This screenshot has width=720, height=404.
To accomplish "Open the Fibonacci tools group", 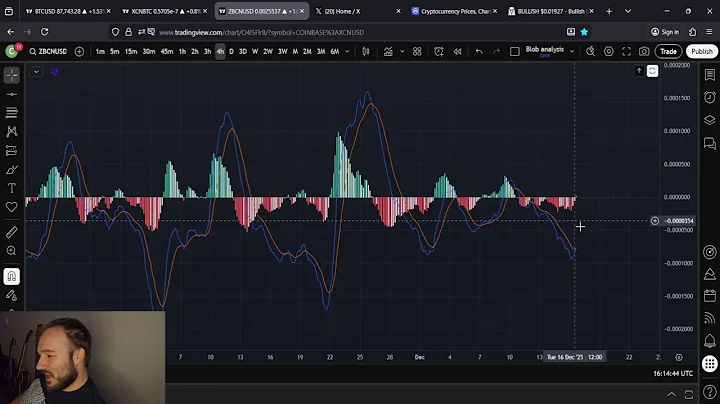I will tap(12, 112).
